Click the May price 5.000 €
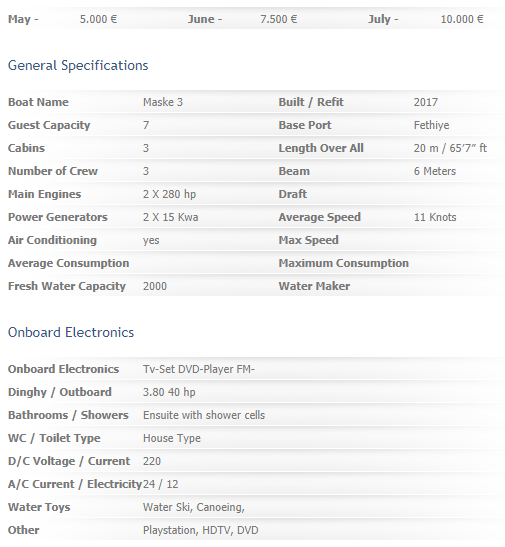The height and width of the screenshot is (547, 505). coord(98,19)
